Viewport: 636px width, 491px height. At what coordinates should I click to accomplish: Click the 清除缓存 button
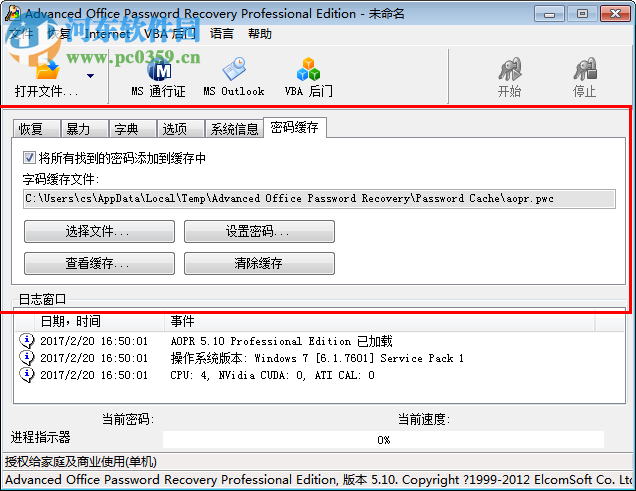pos(259,264)
